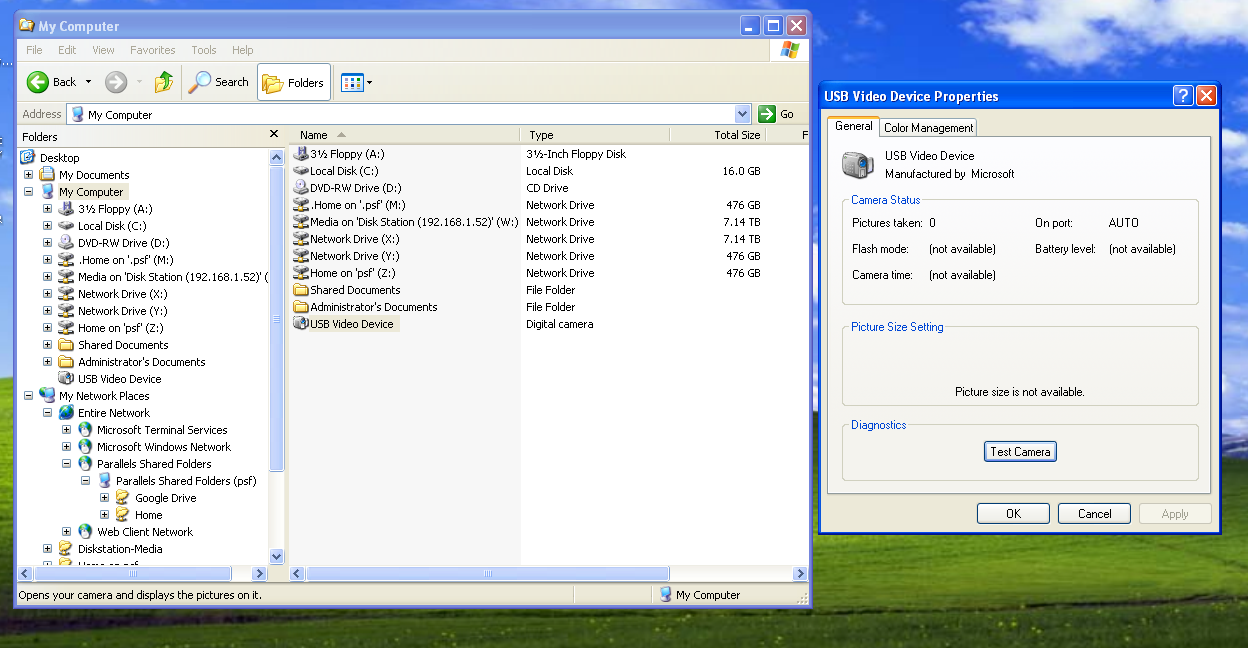Viewport: 1248px width, 648px height.
Task: Open the Tools menu
Action: click(x=204, y=50)
